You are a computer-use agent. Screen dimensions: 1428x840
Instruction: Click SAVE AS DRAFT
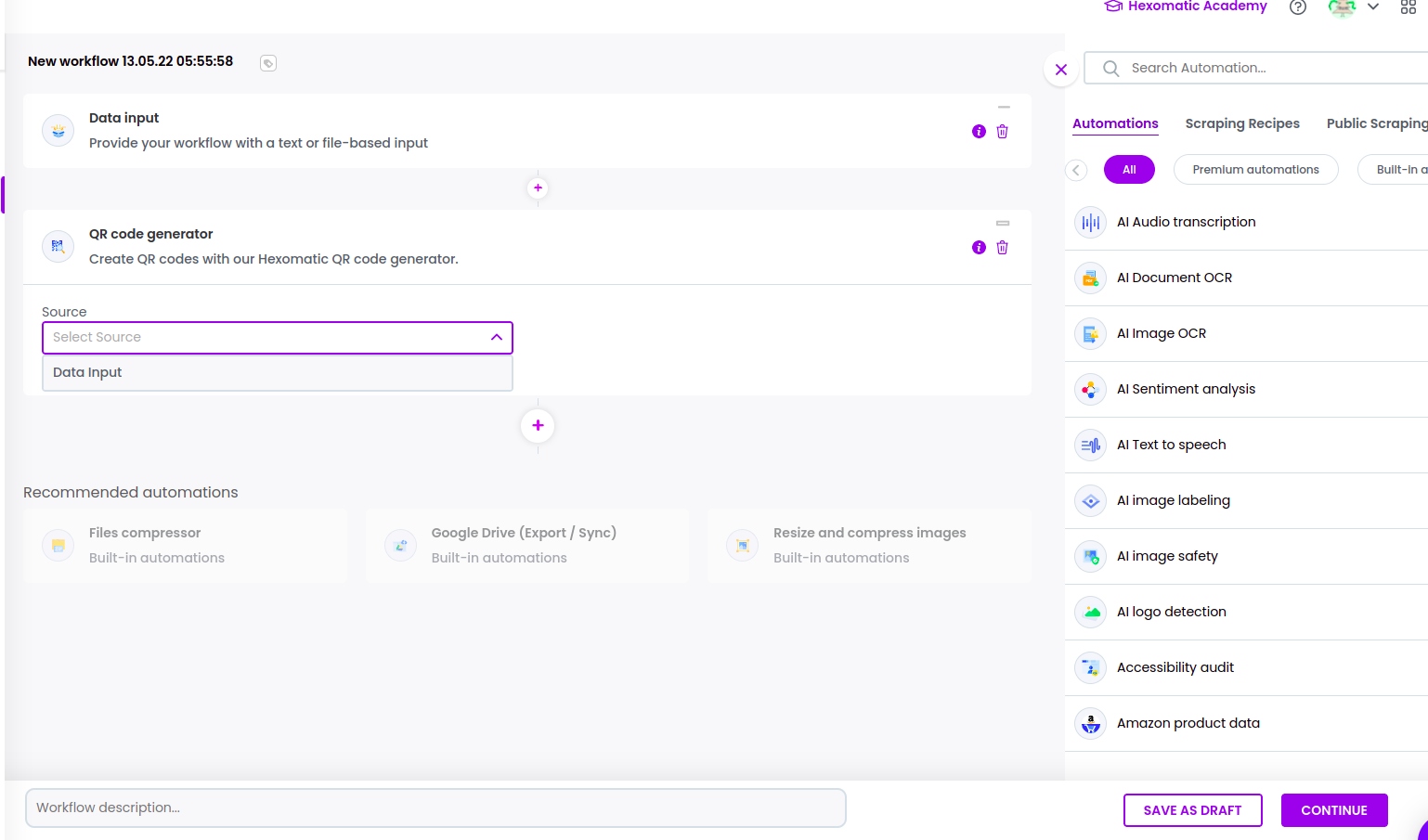[x=1192, y=810]
